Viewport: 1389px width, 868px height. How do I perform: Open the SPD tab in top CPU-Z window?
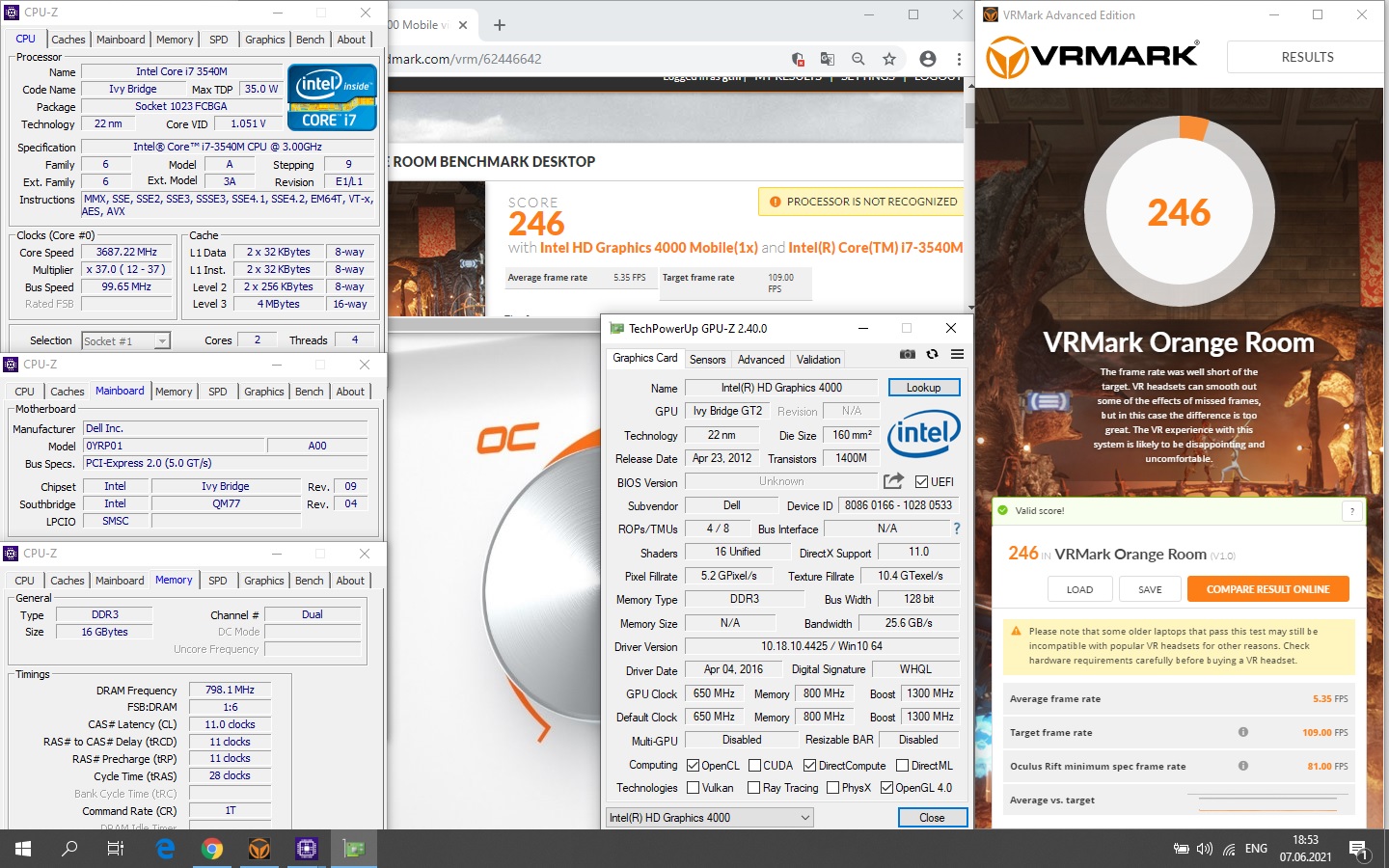tap(219, 40)
